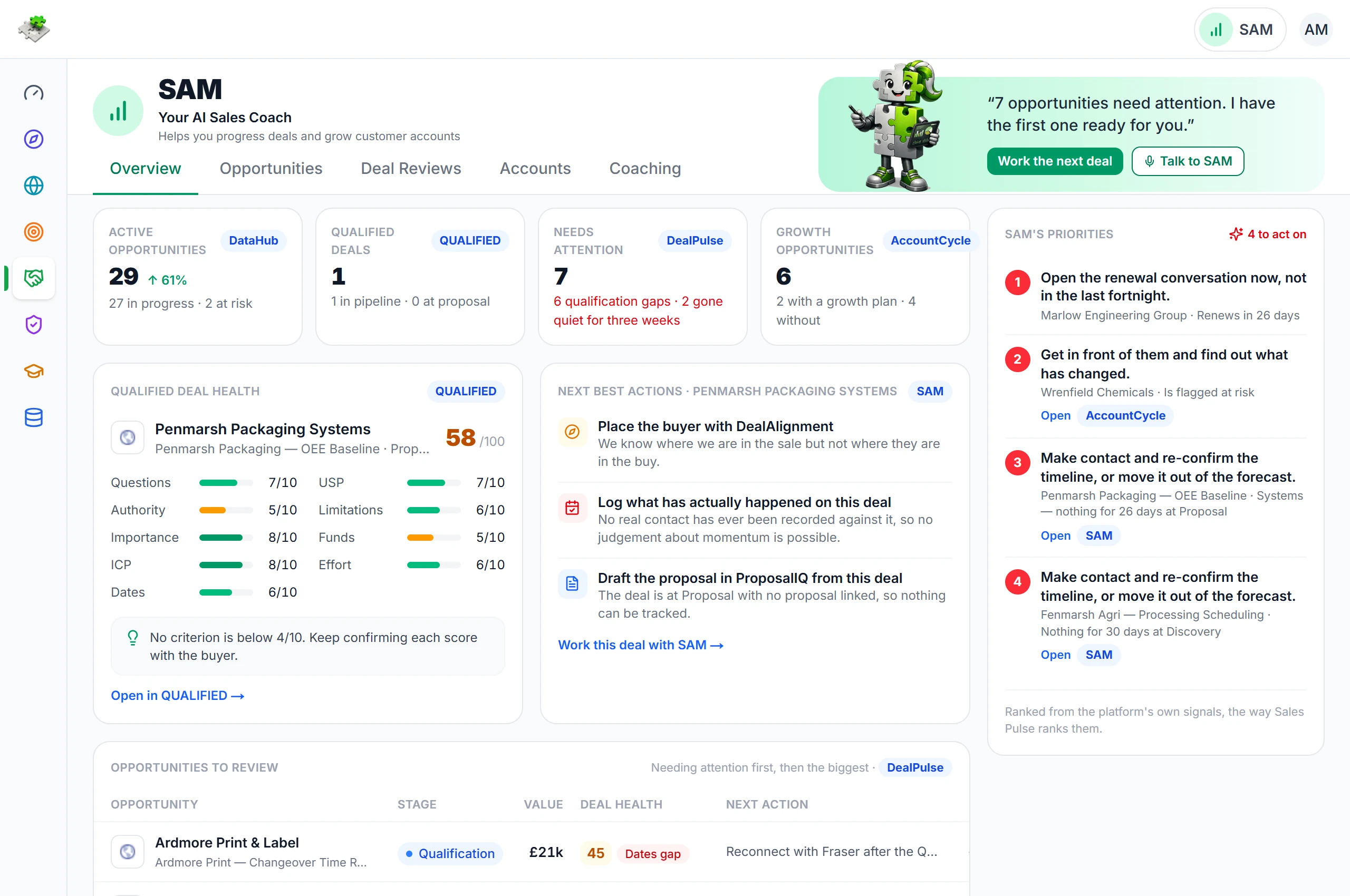Click the SAM bar-chart pill in header

click(x=1240, y=29)
